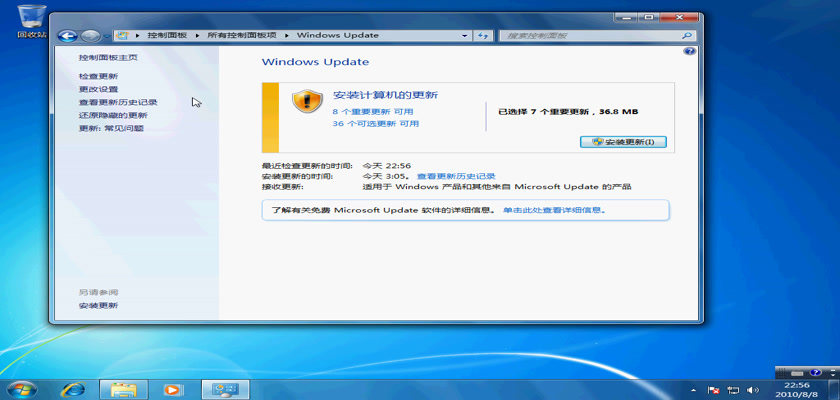Image resolution: width=840 pixels, height=400 pixels.
Task: Click 单击此处查看详细信息 link
Action: click(553, 211)
